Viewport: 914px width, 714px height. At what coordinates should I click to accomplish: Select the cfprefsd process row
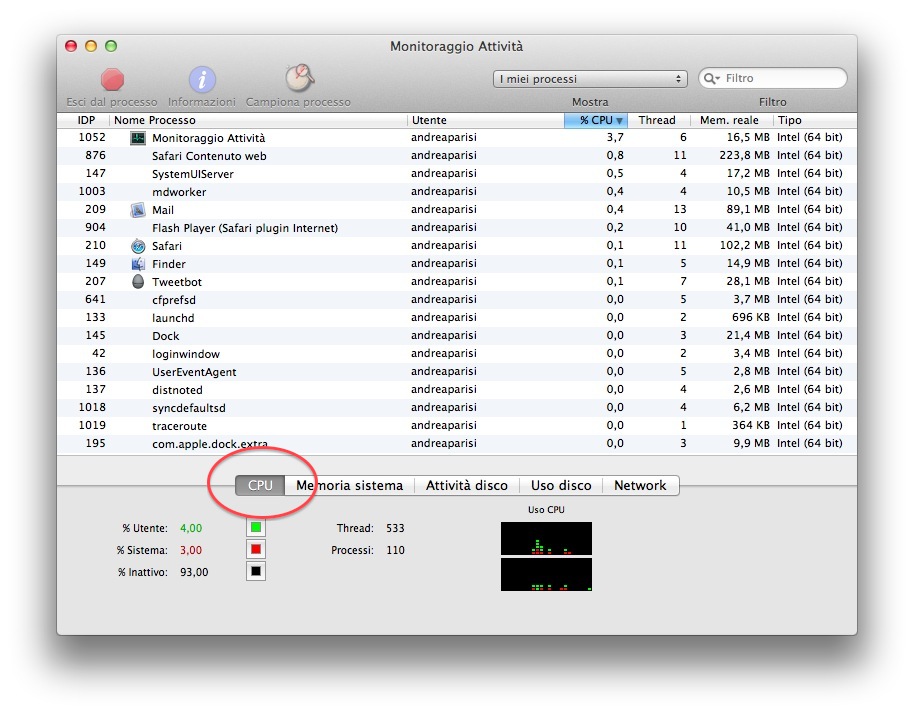click(457, 300)
